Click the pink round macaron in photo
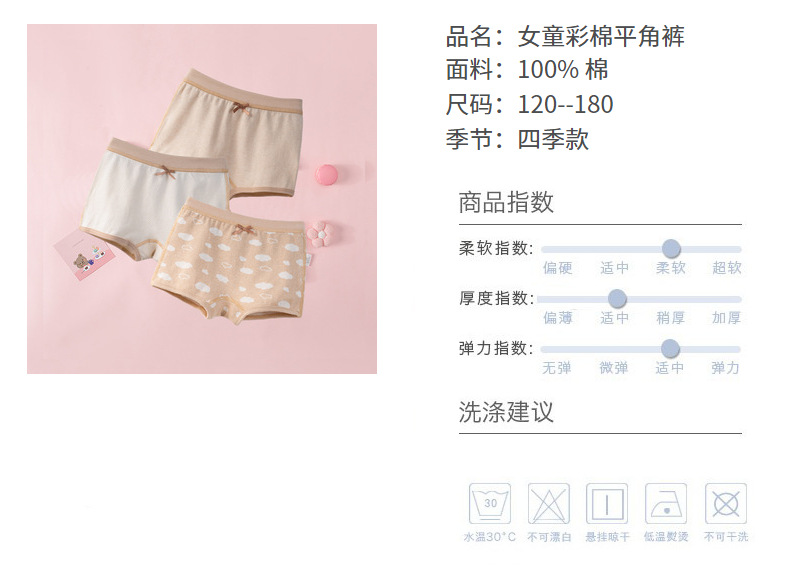 328,176
